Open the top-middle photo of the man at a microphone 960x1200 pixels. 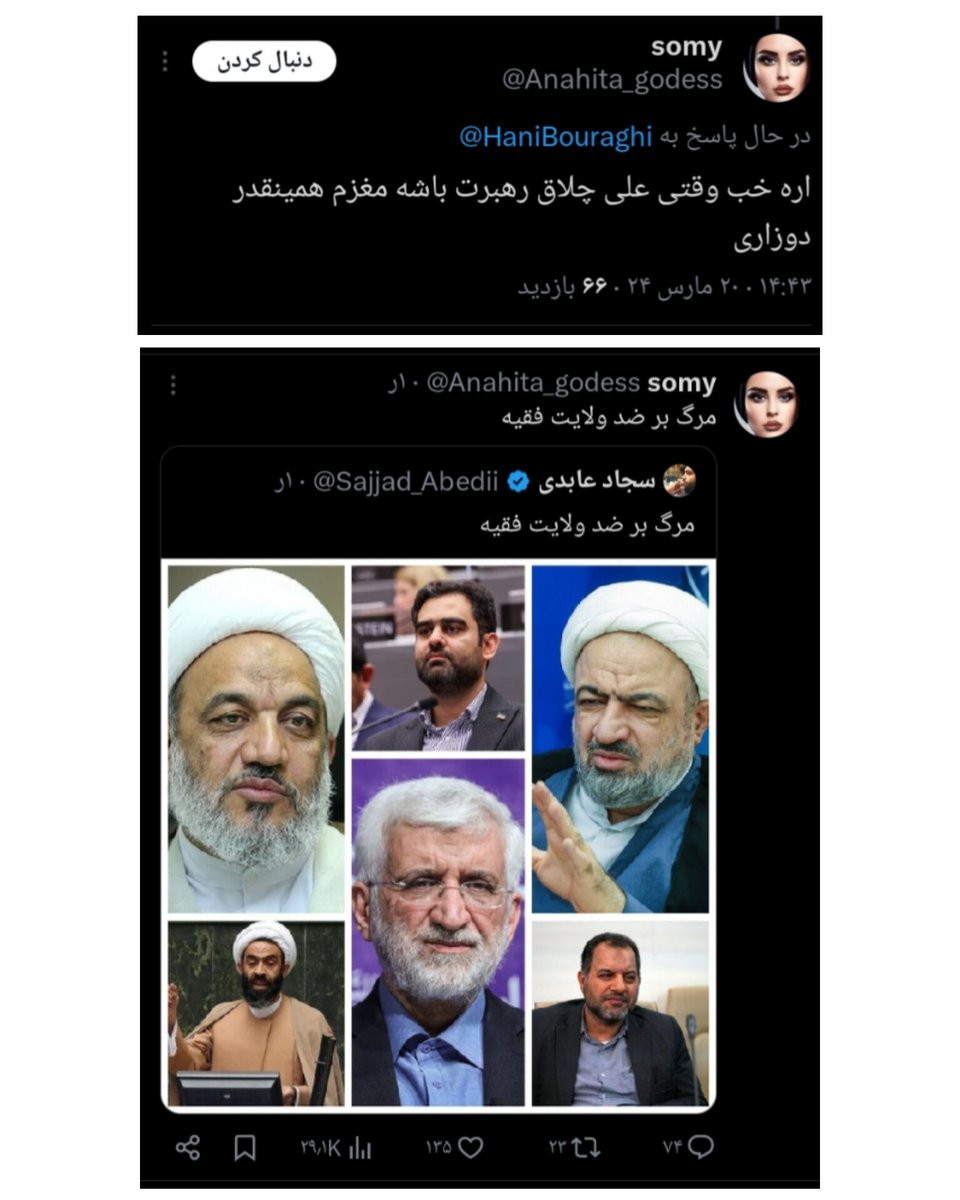click(x=438, y=658)
